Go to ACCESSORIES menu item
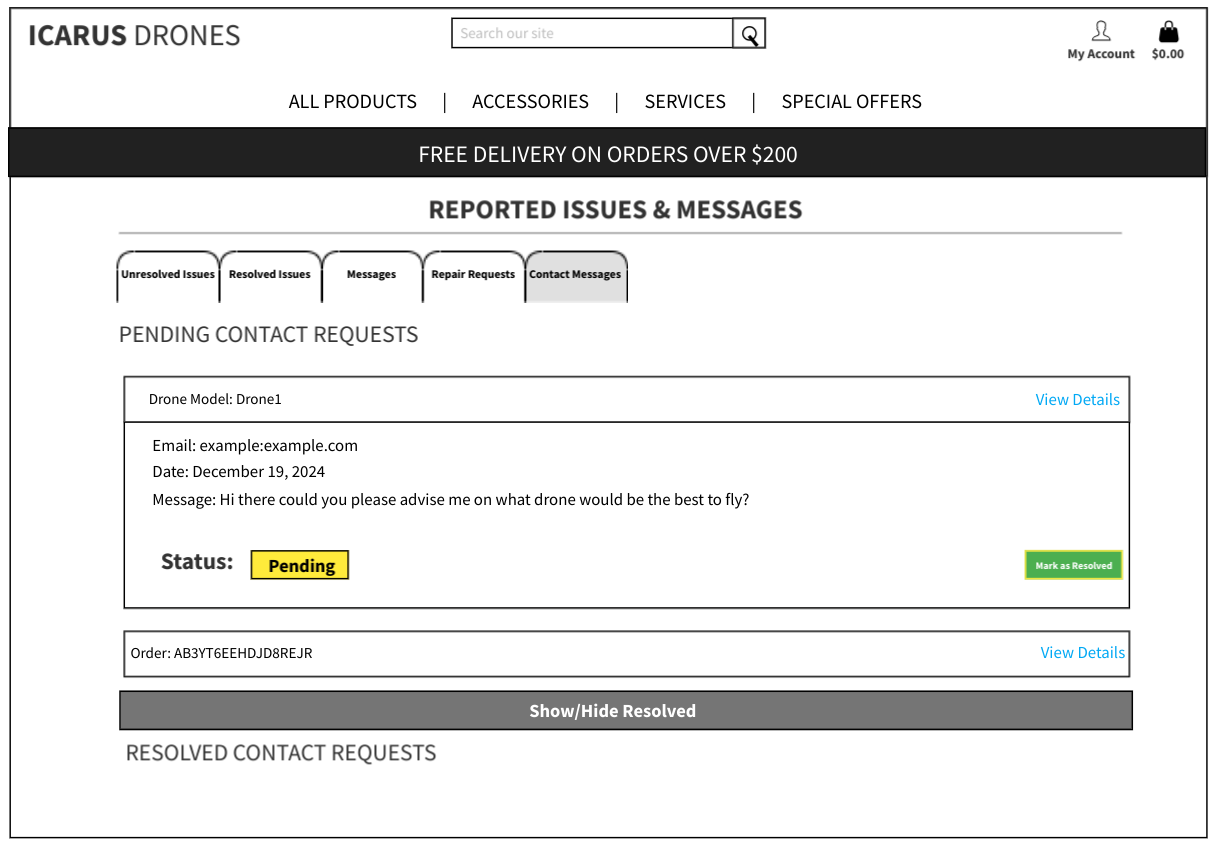 click(x=530, y=102)
